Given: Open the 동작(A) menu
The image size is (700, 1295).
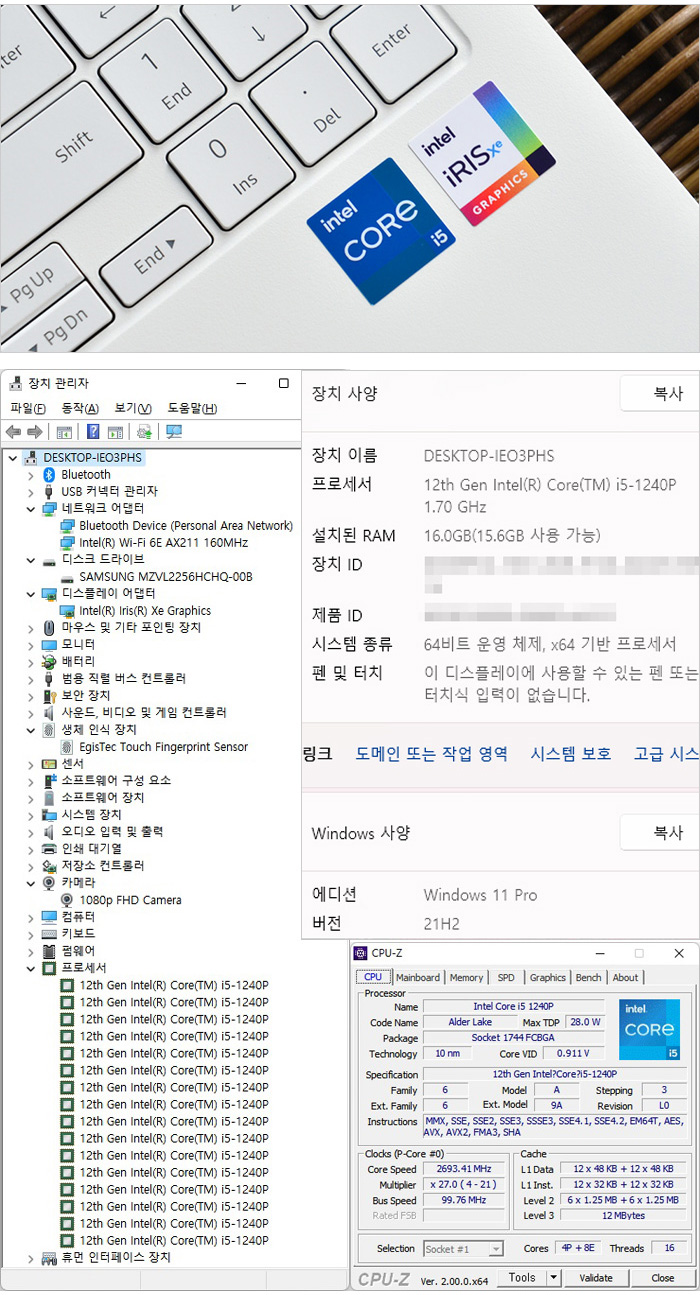Looking at the screenshot, I should [80, 408].
